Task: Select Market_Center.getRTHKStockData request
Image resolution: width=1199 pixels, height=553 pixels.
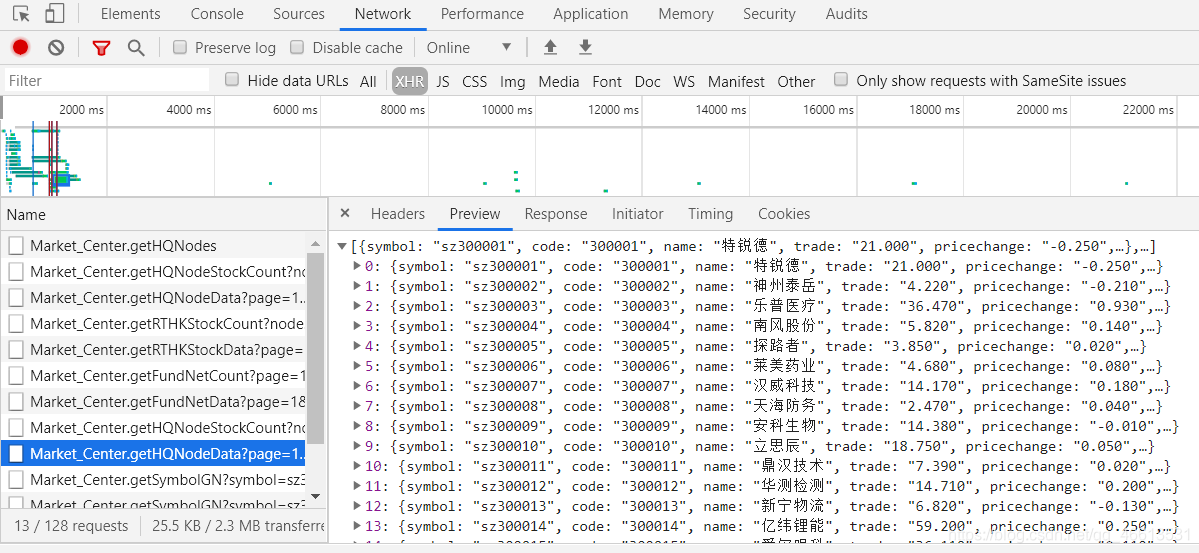Action: [x=153, y=350]
